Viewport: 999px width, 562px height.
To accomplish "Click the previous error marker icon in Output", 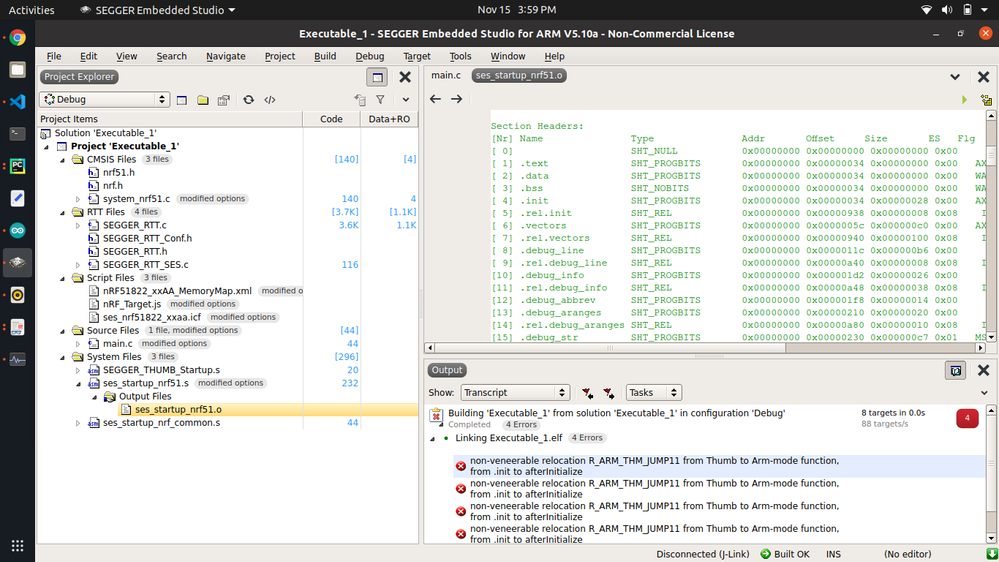I will tap(587, 393).
